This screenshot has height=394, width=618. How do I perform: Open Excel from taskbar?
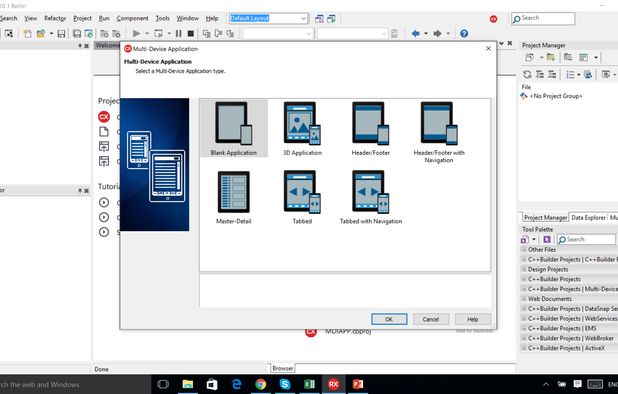pyautogui.click(x=309, y=384)
